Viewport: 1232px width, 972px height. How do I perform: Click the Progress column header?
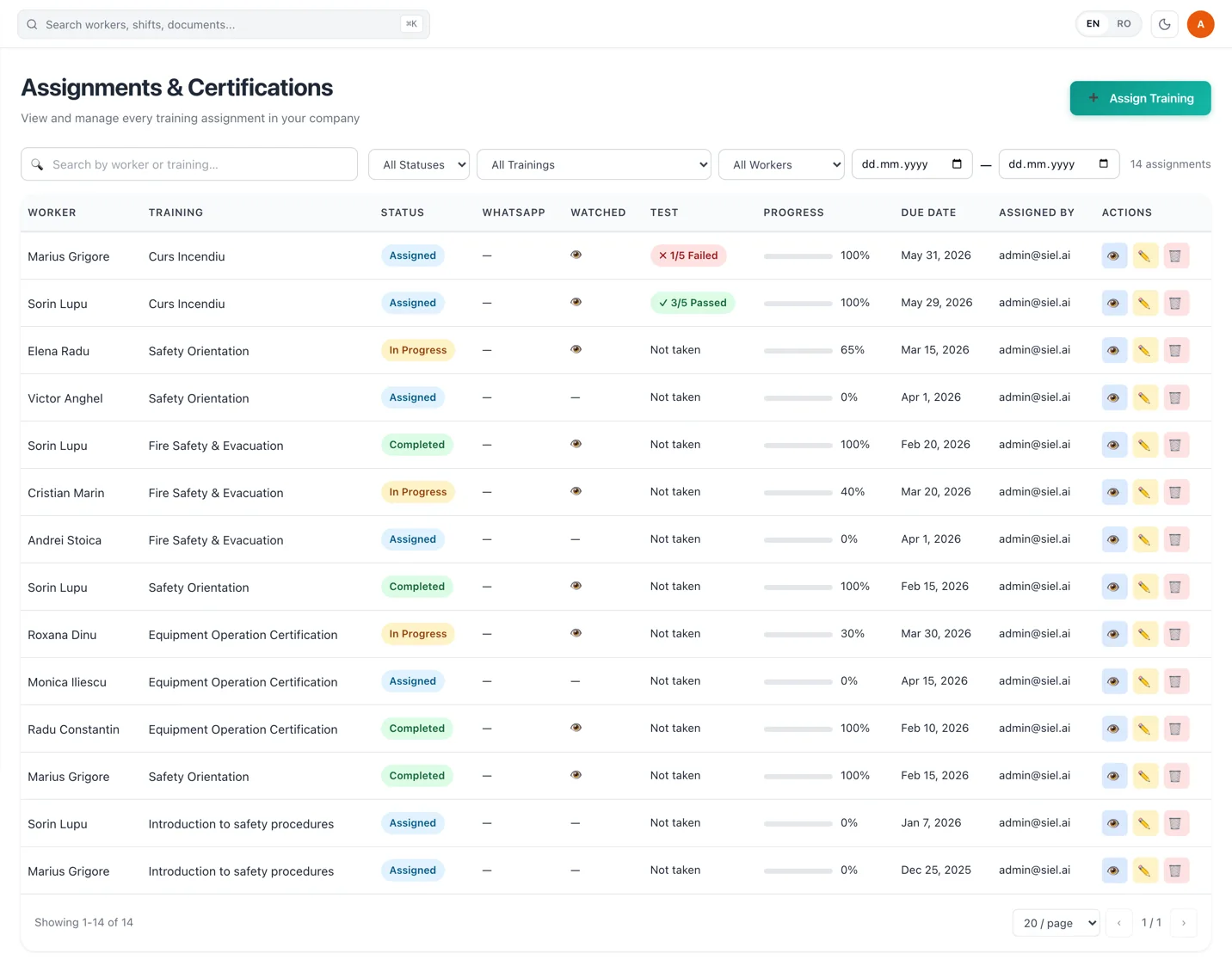793,212
